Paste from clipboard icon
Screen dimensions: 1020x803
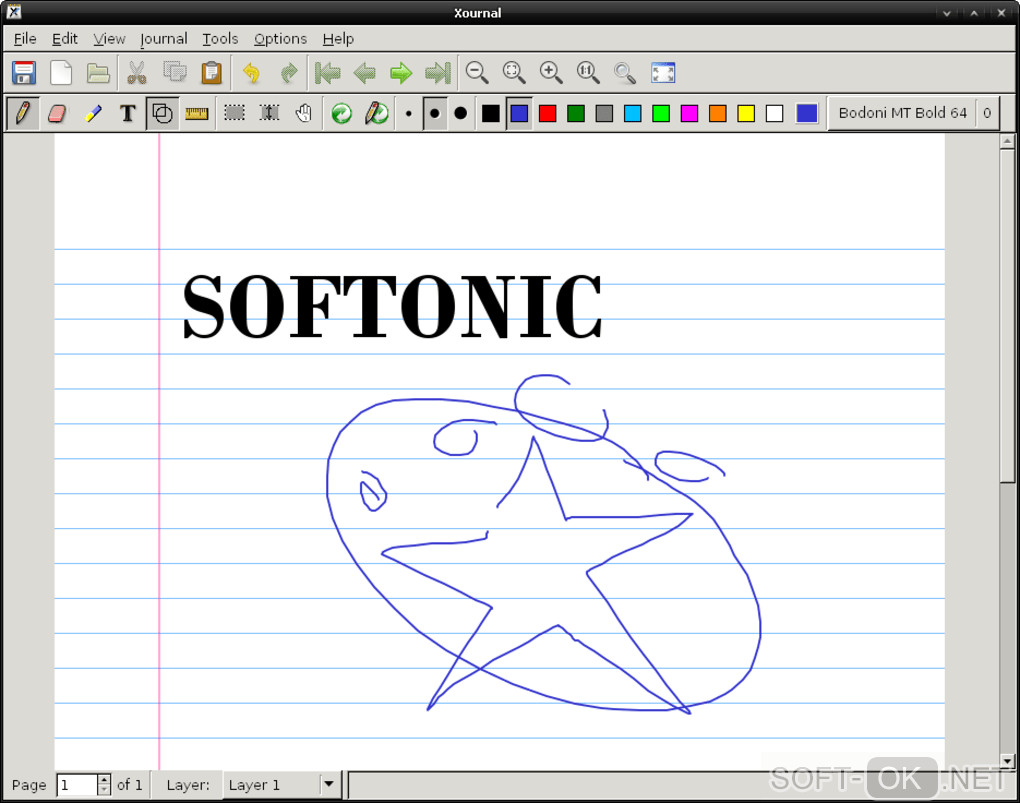(211, 73)
